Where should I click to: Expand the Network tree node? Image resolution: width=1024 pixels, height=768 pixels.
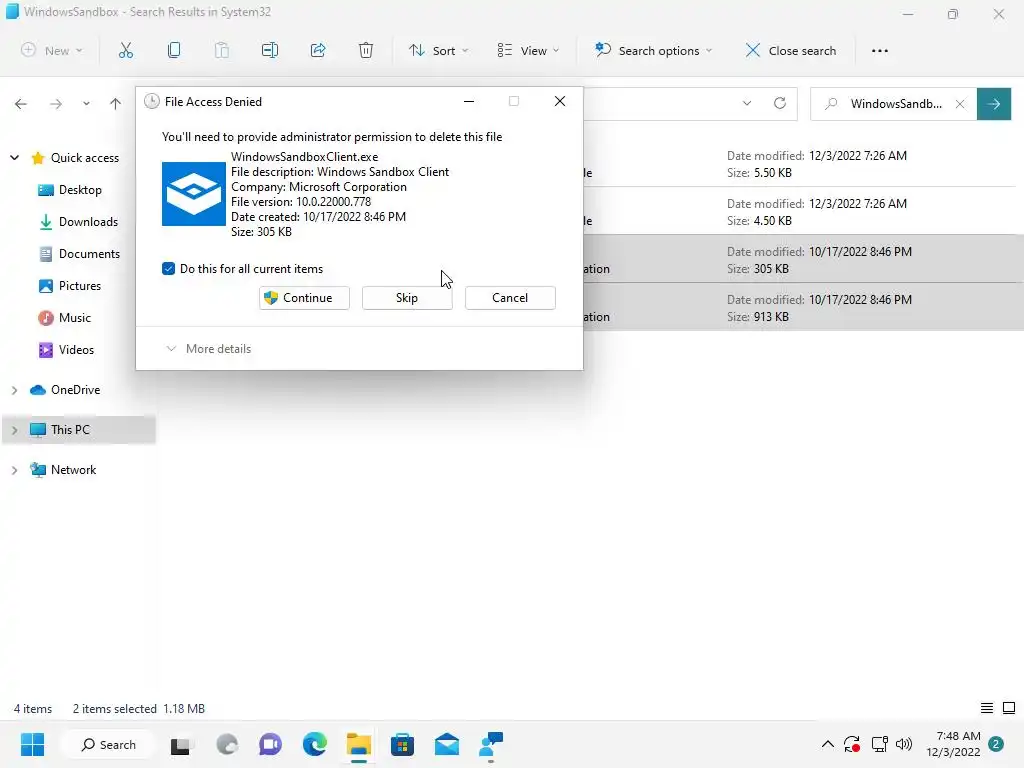tap(14, 470)
